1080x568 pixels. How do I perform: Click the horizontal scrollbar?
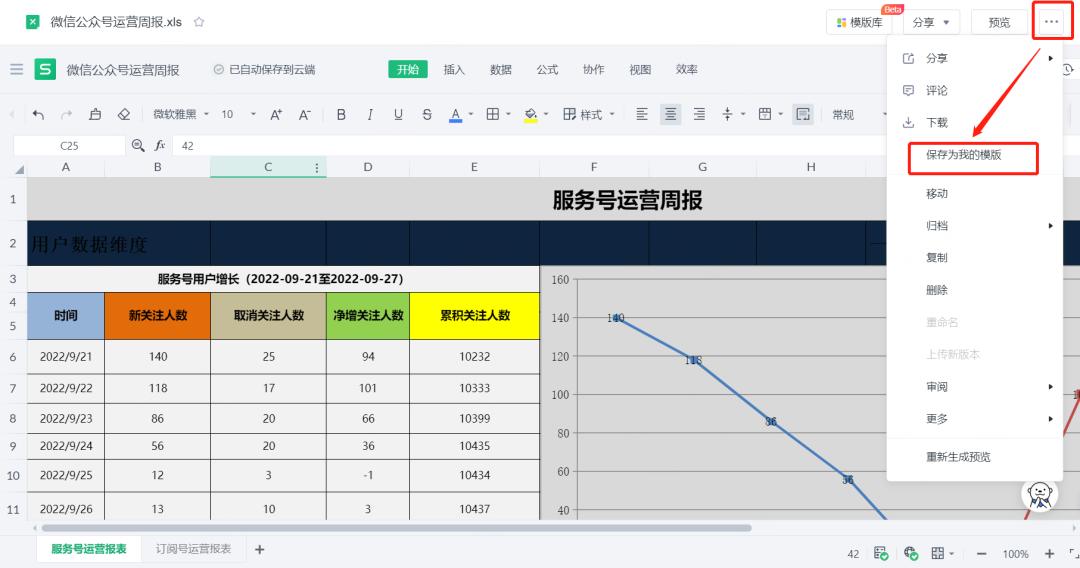(x=396, y=528)
